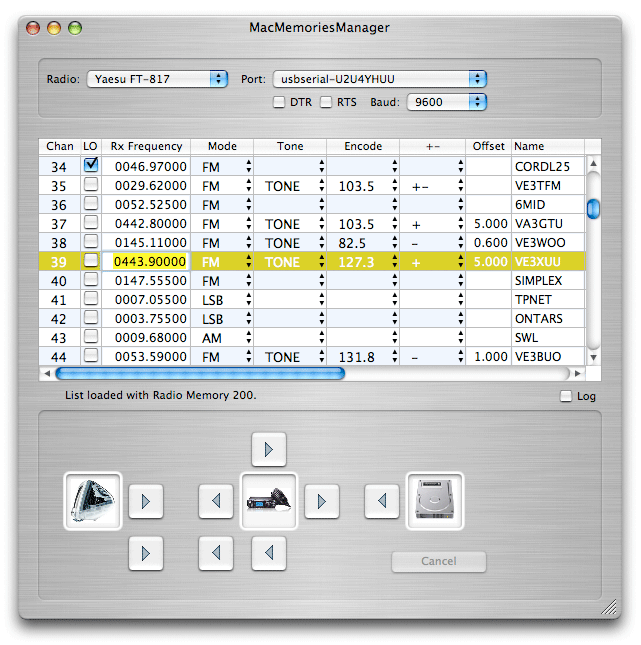Click the Cancel button
The image size is (641, 645).
click(439, 561)
